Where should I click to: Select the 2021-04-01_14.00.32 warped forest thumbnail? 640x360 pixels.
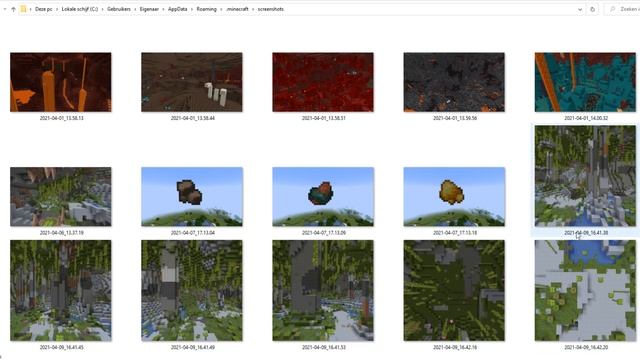[x=585, y=82]
